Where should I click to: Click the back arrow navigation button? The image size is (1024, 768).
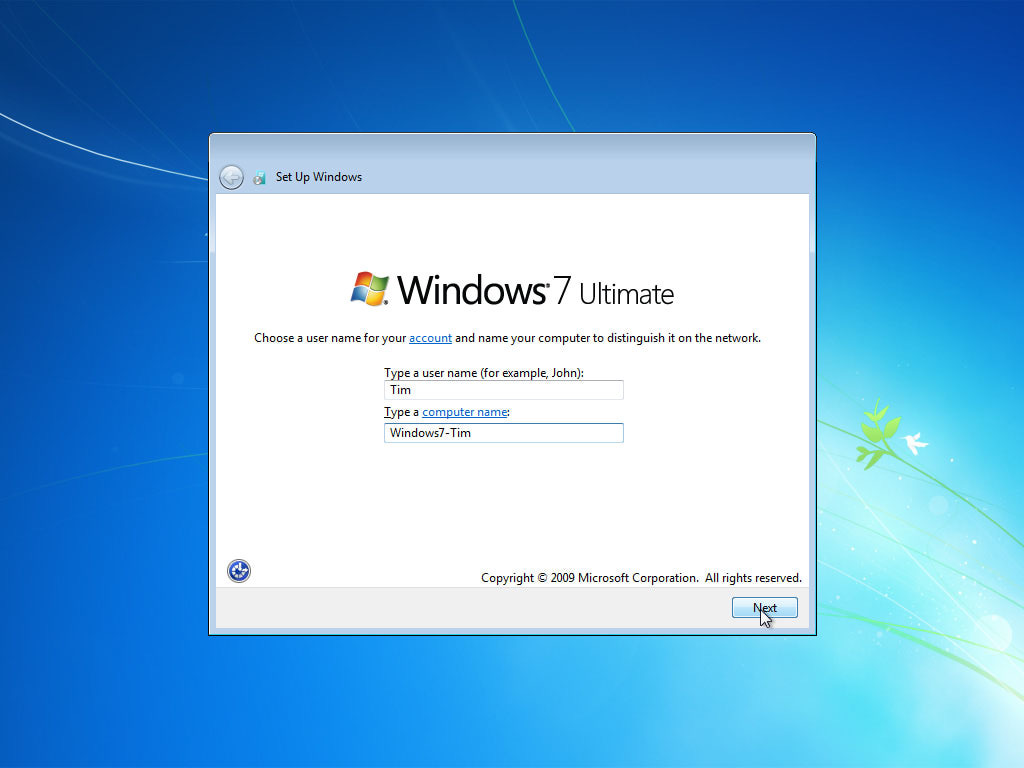(230, 176)
